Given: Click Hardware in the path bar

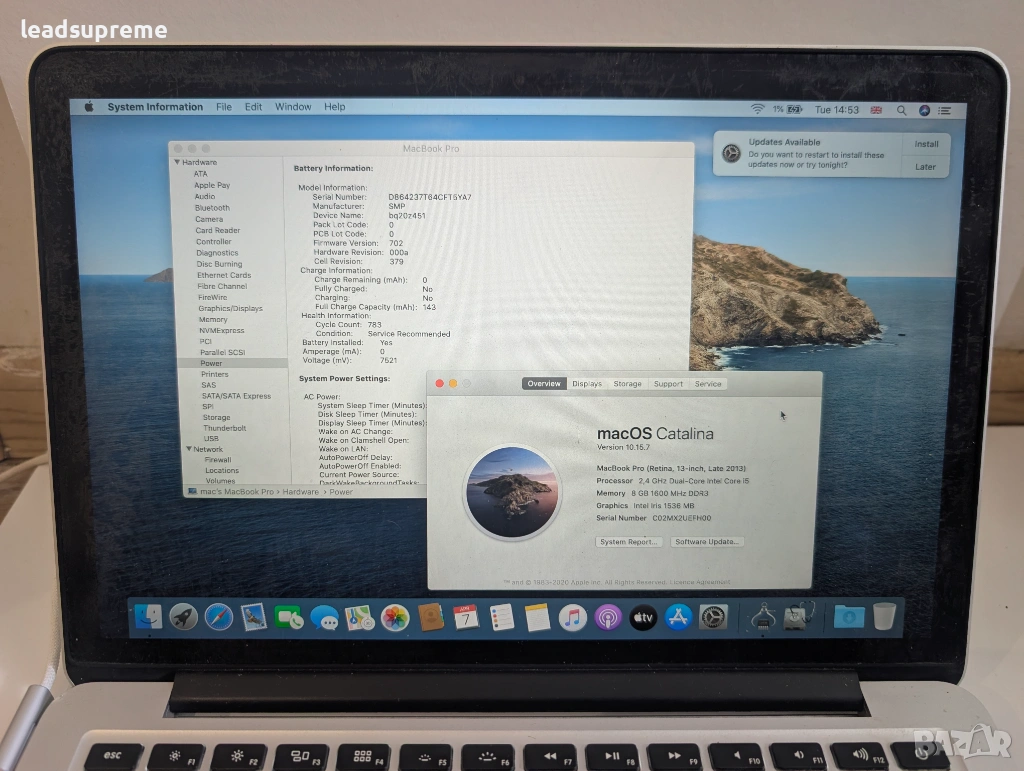Looking at the screenshot, I should coord(300,492).
